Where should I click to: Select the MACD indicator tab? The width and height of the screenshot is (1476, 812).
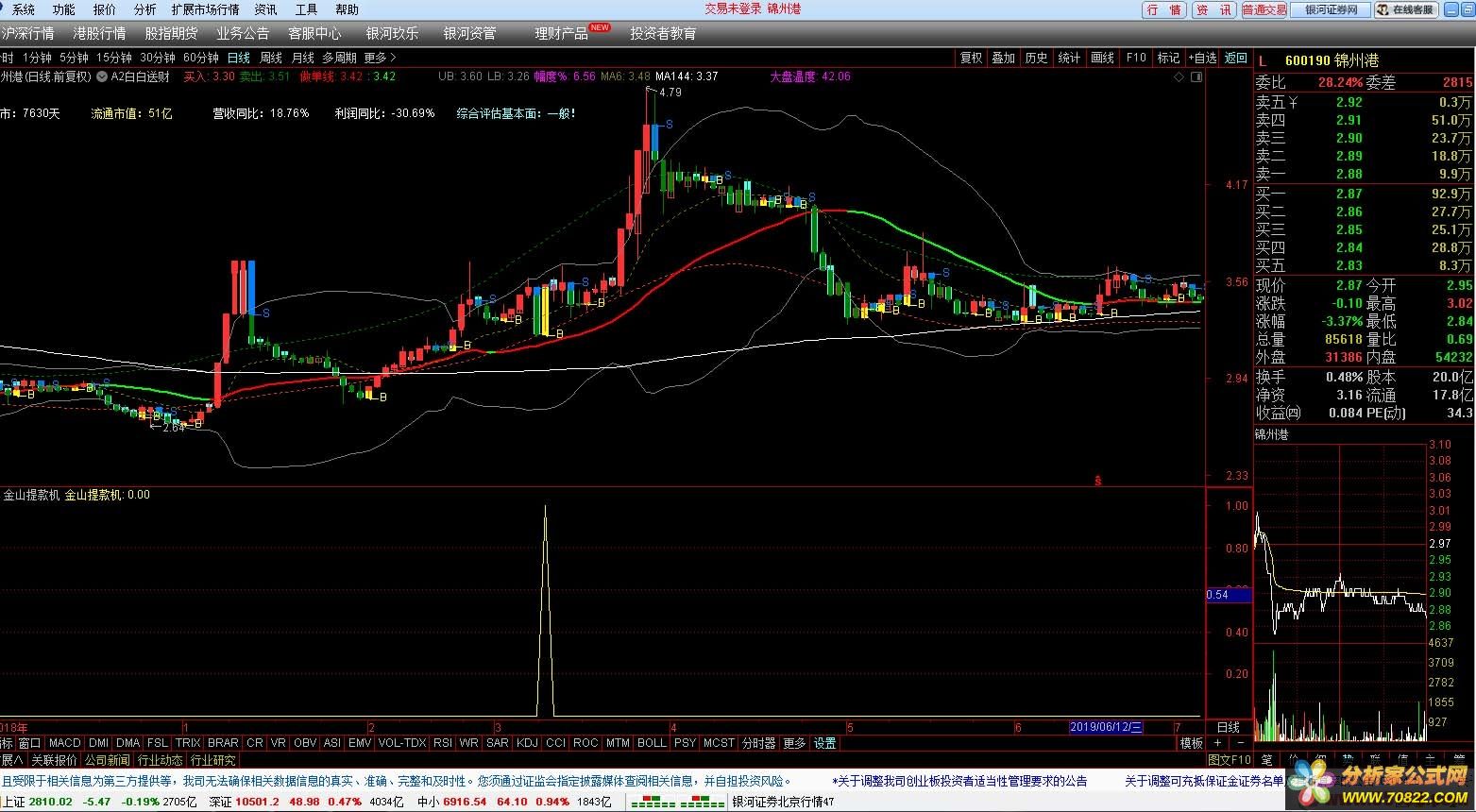tap(65, 743)
